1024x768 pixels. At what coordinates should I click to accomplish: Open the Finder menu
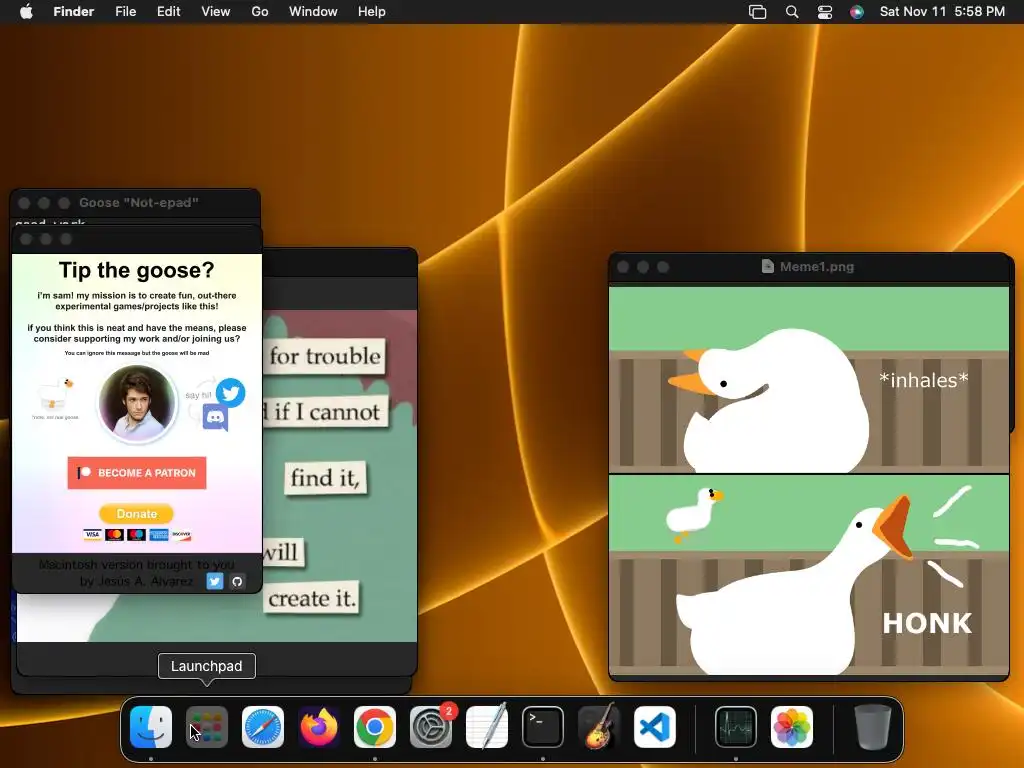[74, 12]
